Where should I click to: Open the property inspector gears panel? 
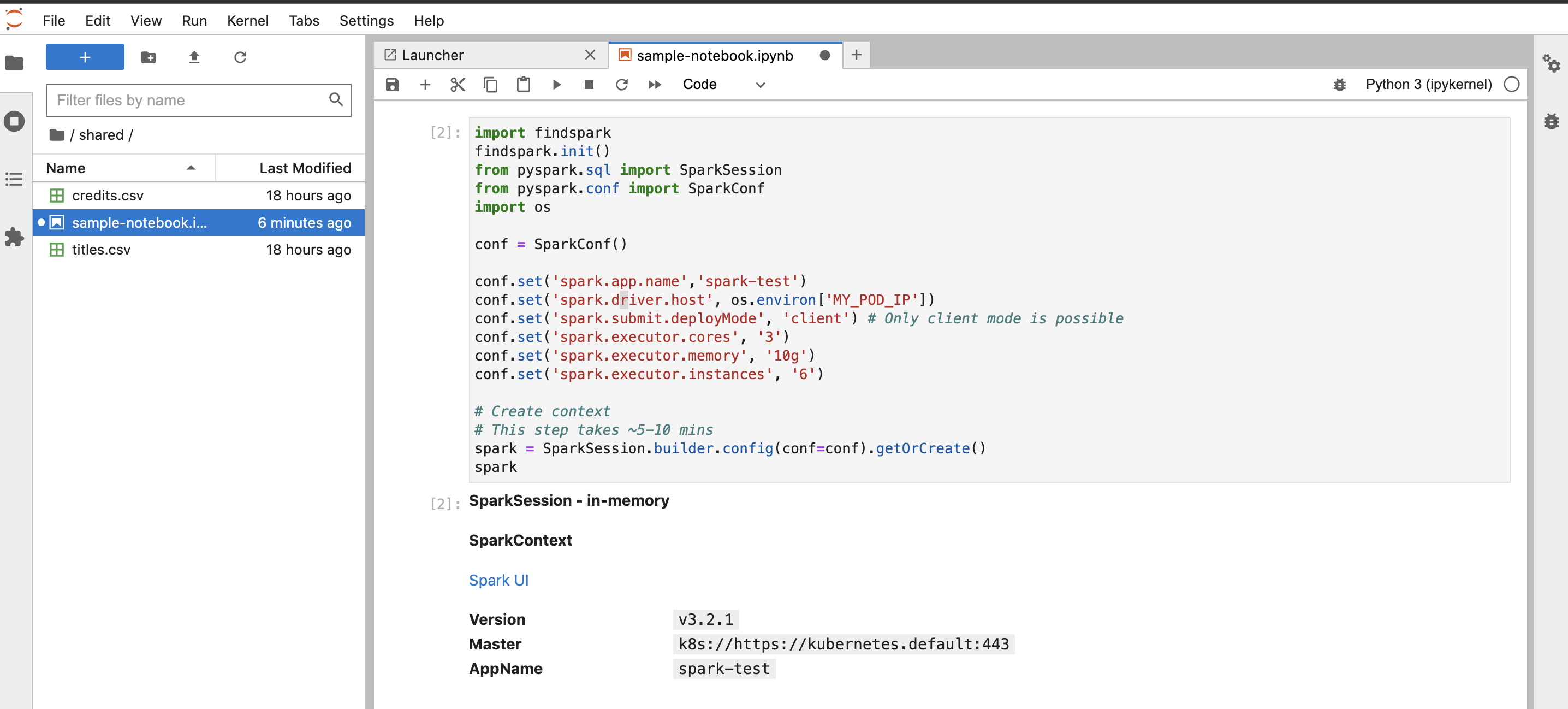(1551, 63)
